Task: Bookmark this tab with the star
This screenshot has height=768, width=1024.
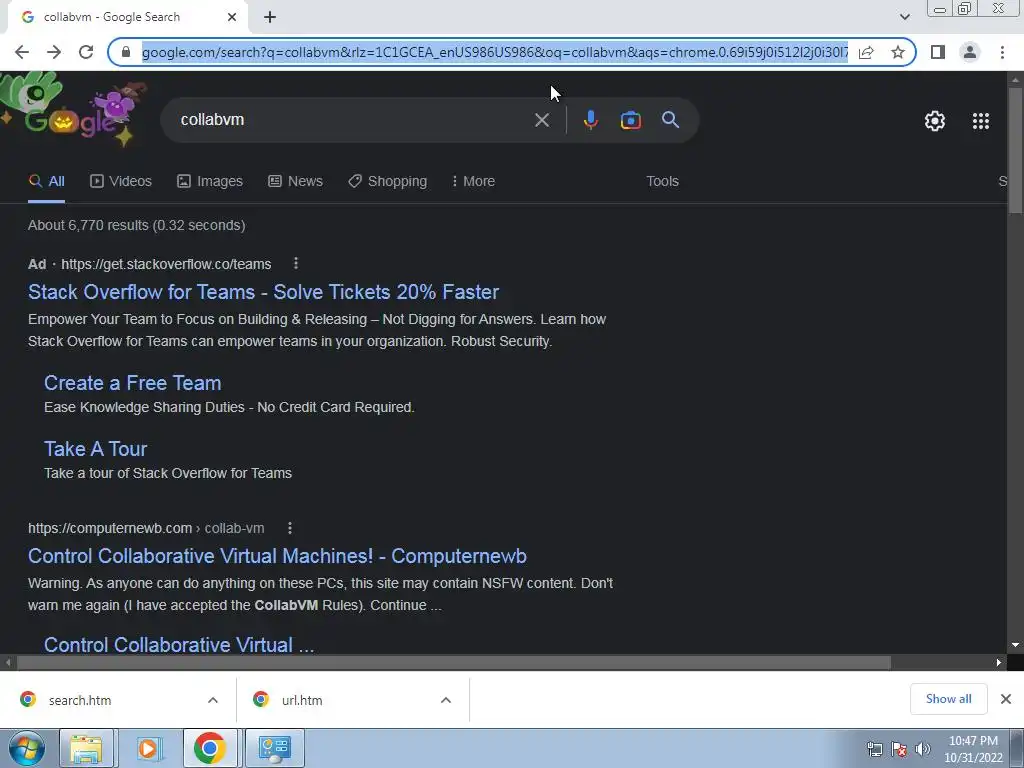Action: click(x=898, y=52)
